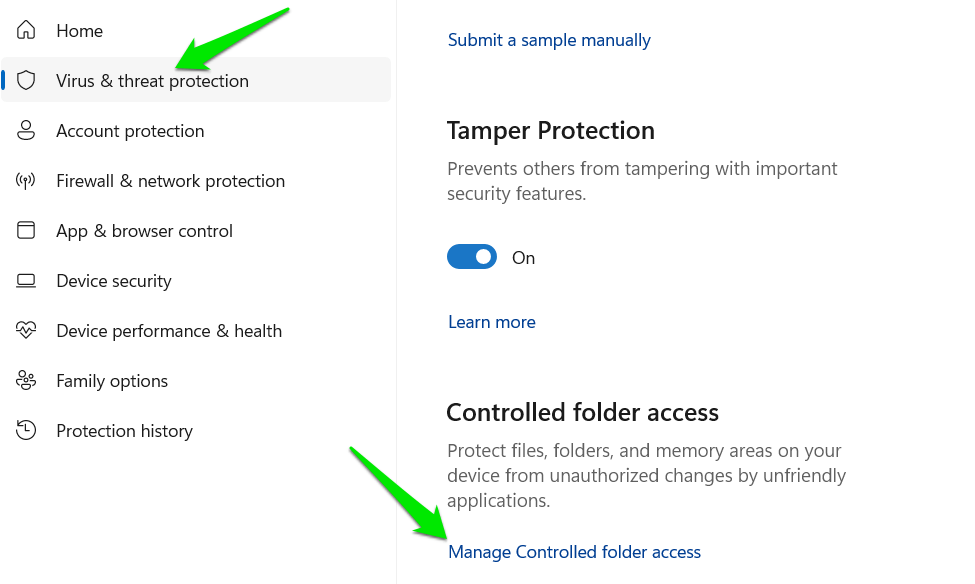
Task: Click the Controlled folder access heading
Action: click(582, 412)
